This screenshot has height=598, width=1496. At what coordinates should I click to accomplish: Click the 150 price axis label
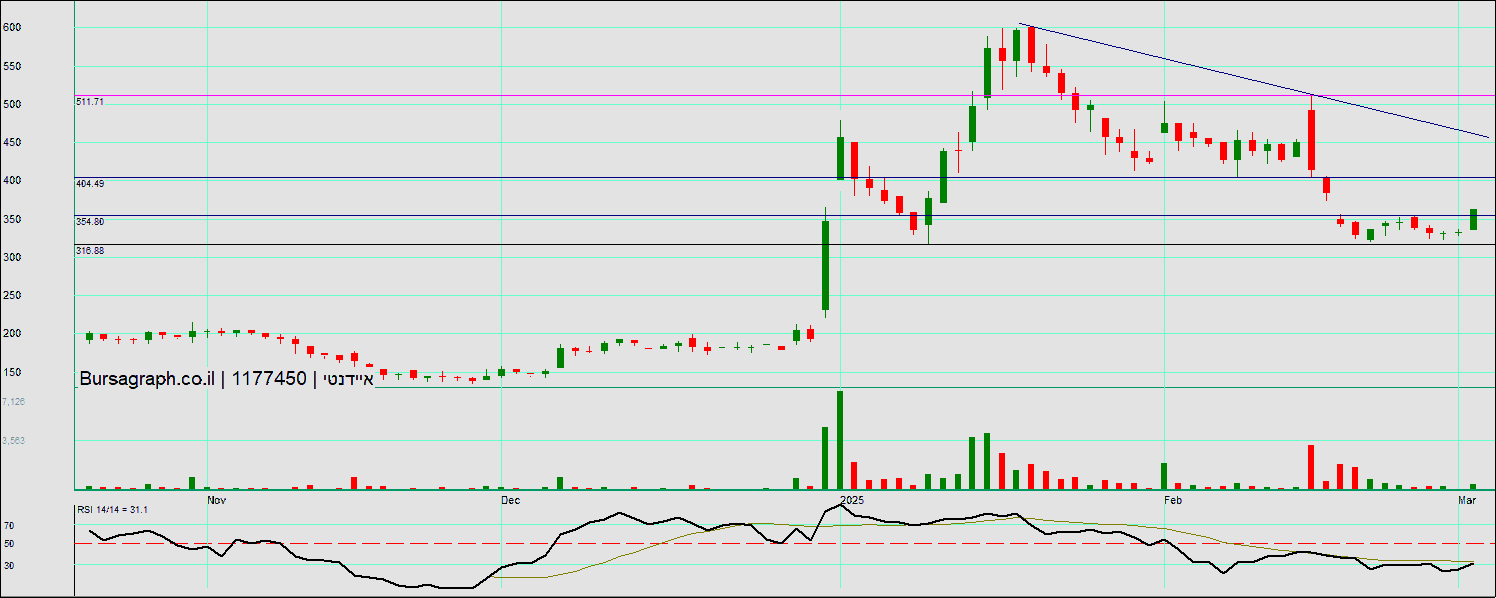[x=12, y=372]
